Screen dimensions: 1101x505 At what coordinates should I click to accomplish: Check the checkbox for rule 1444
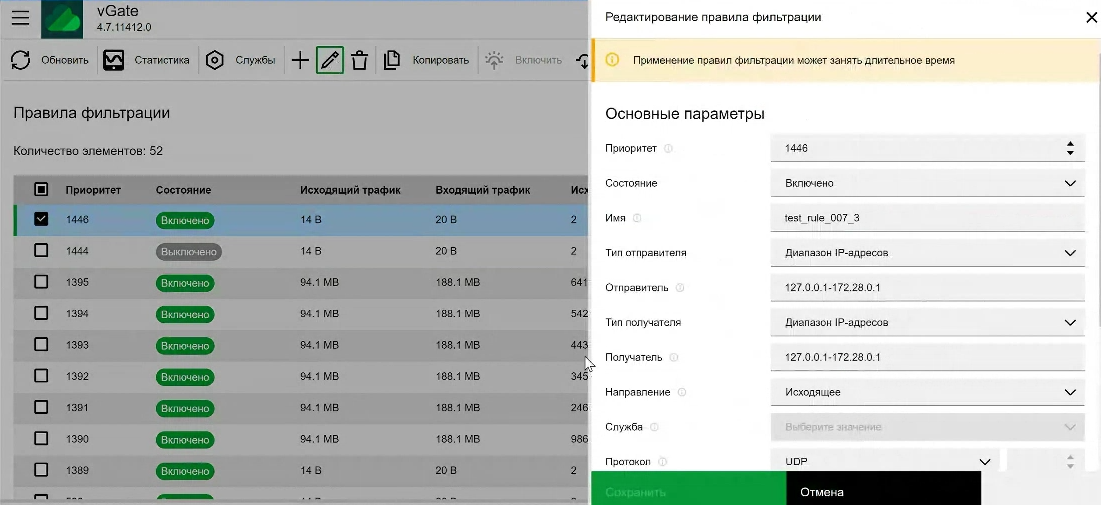(x=41, y=251)
